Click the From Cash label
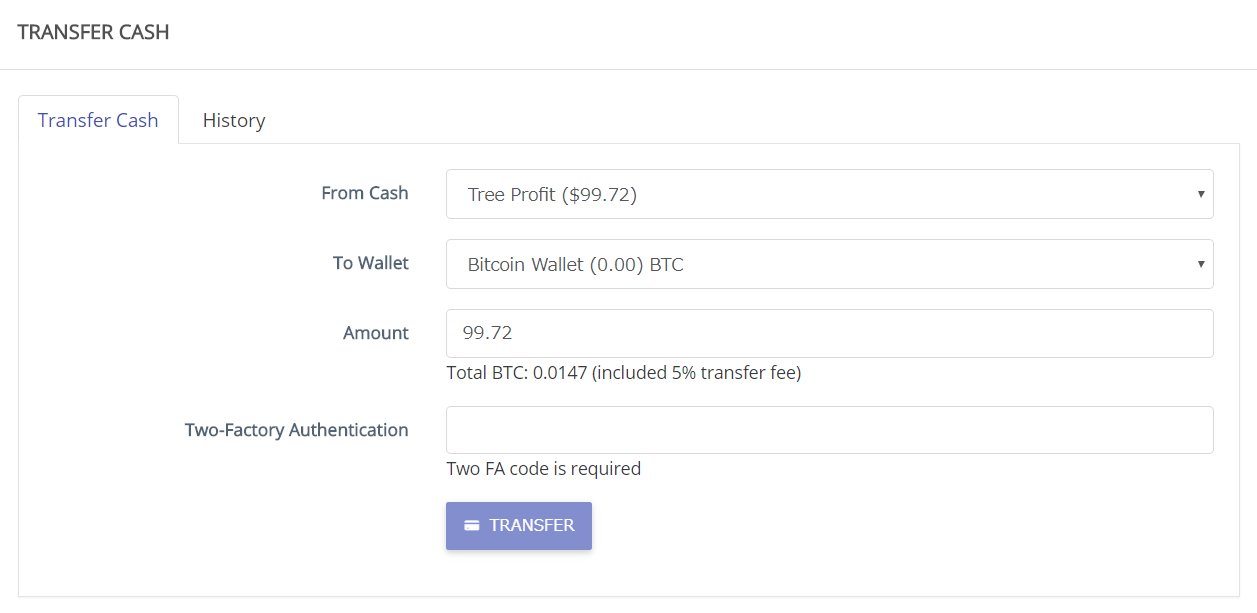This screenshot has width=1257, height=613. [x=364, y=193]
